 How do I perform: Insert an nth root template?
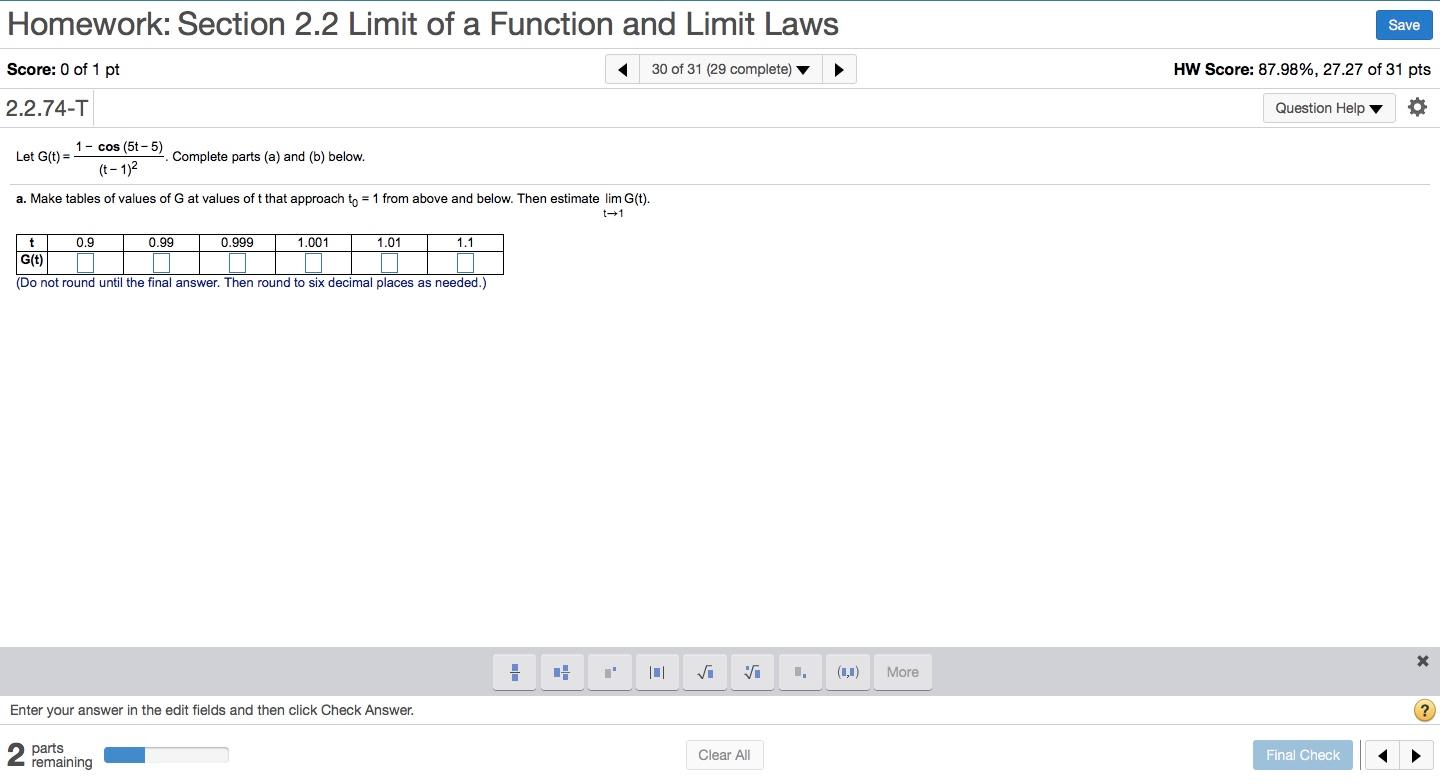(x=752, y=672)
